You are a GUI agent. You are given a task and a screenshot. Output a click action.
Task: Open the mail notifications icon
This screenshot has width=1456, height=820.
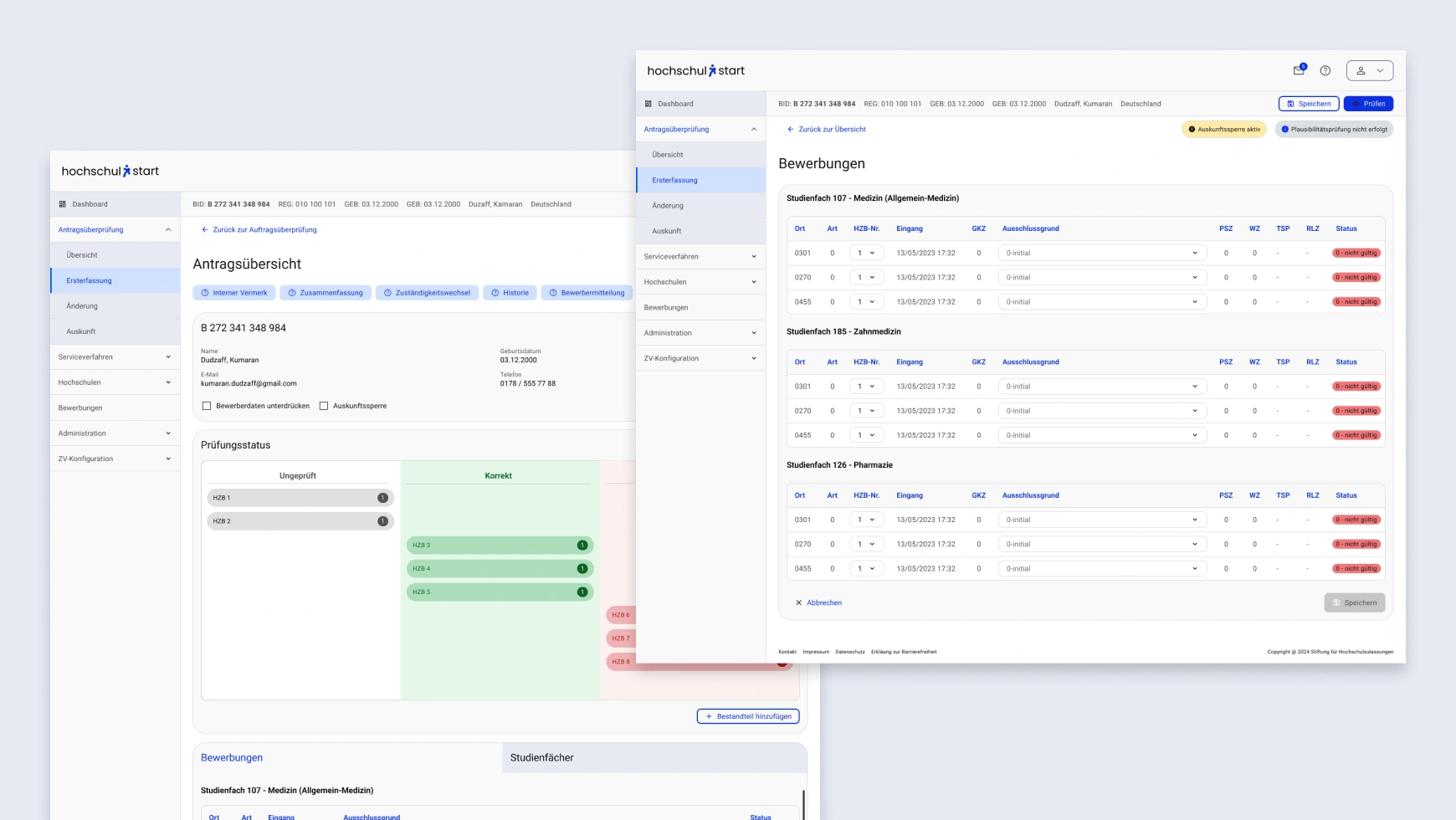pos(1299,70)
